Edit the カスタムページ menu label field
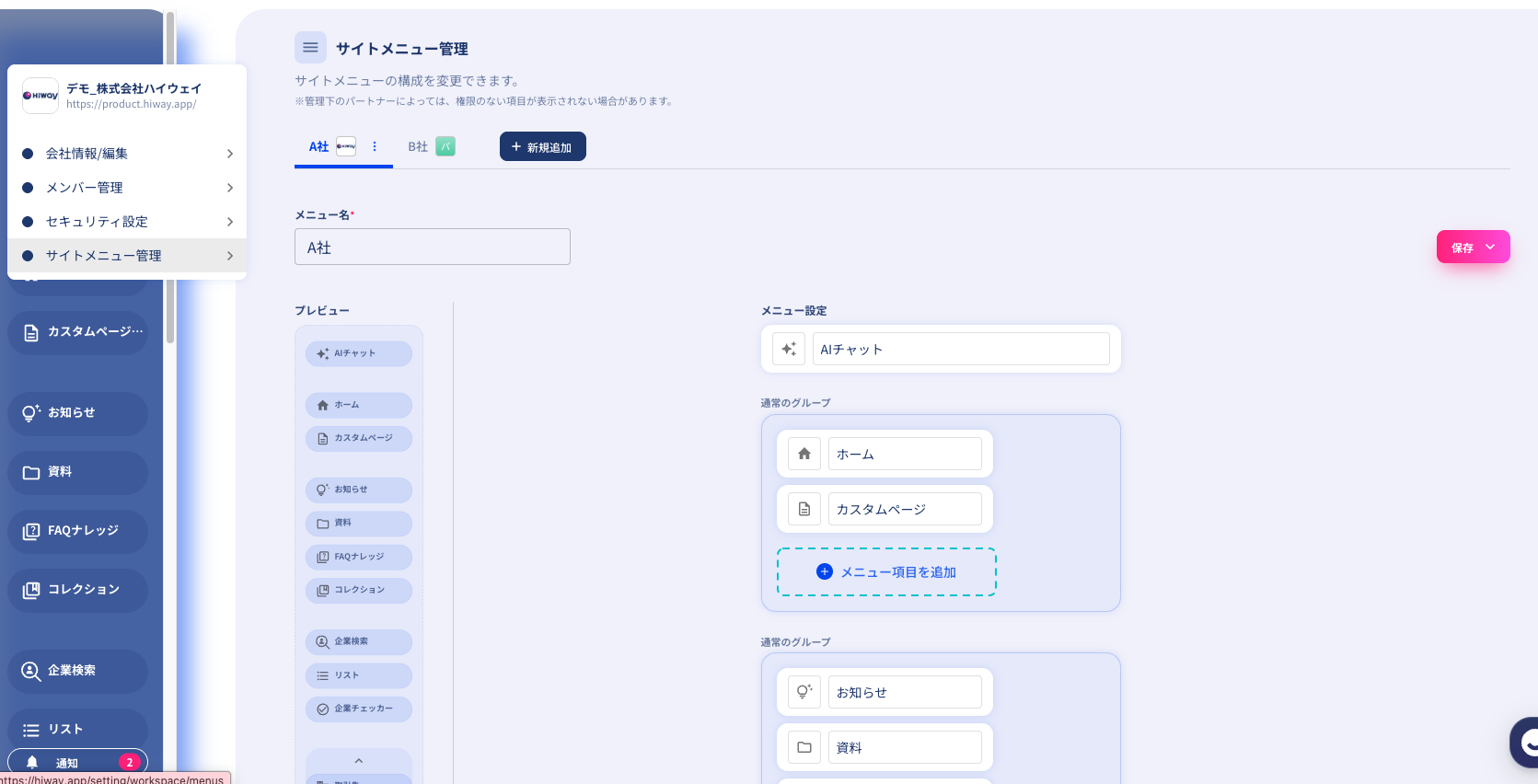1538x784 pixels. click(x=905, y=509)
